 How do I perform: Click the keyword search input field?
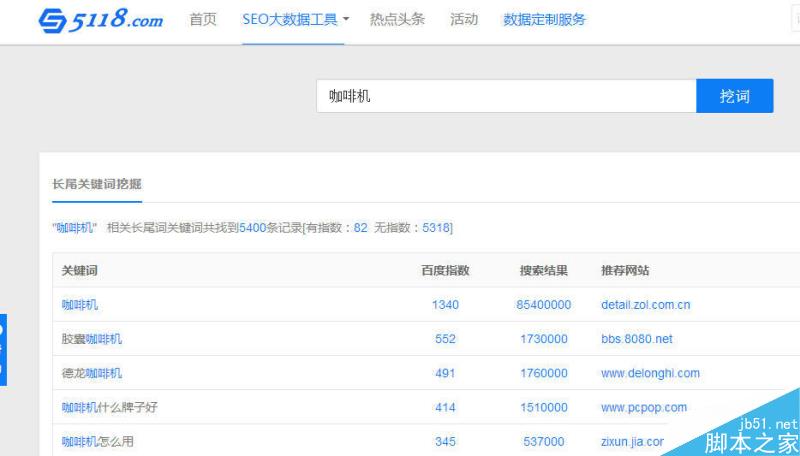pyautogui.click(x=506, y=96)
